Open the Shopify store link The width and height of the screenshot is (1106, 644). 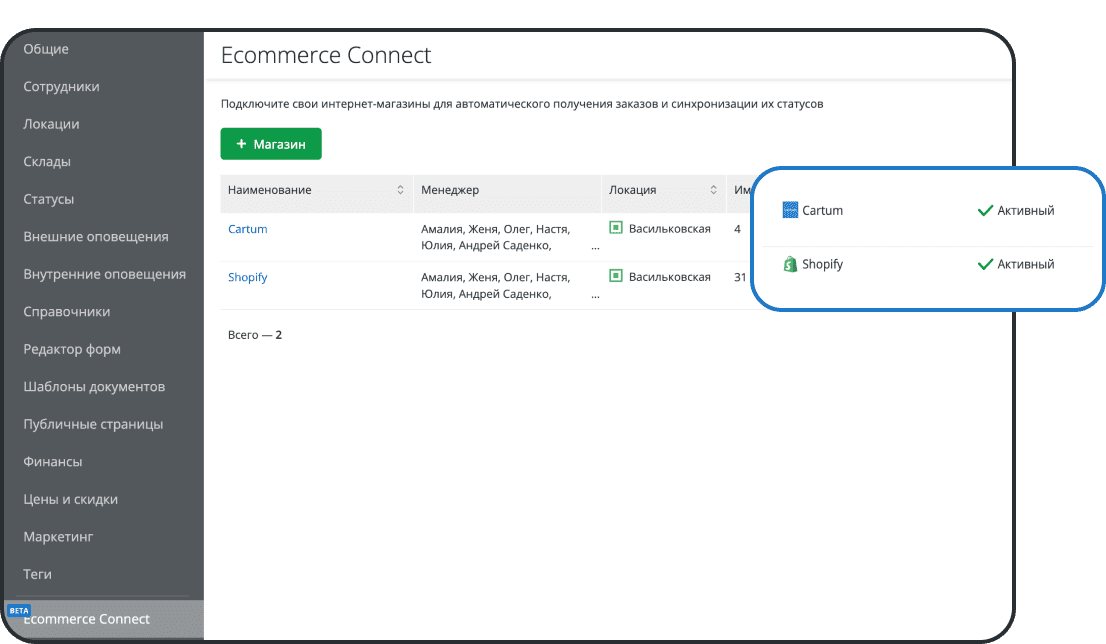(247, 277)
